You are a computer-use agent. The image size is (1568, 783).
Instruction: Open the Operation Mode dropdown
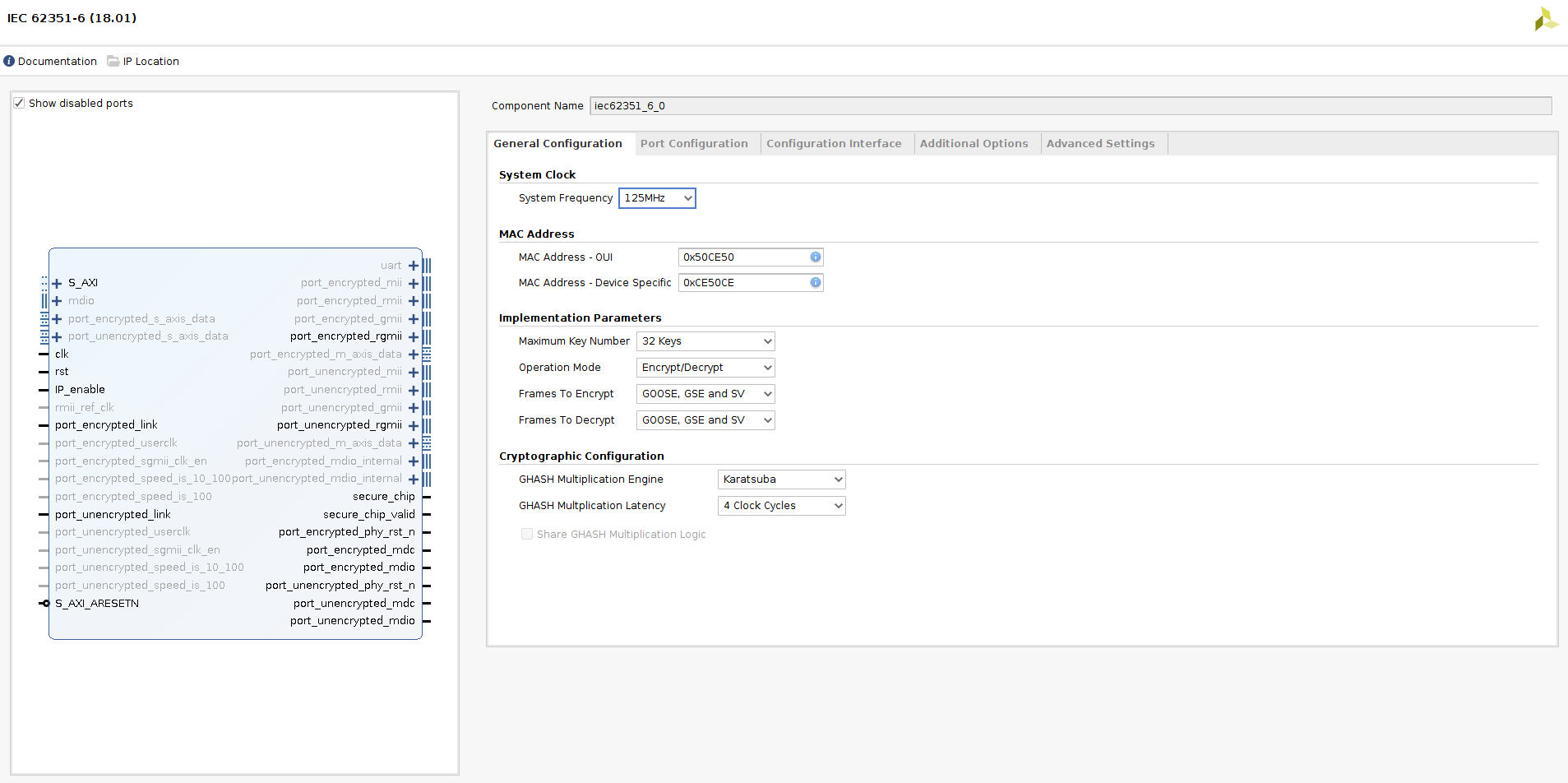click(x=705, y=368)
